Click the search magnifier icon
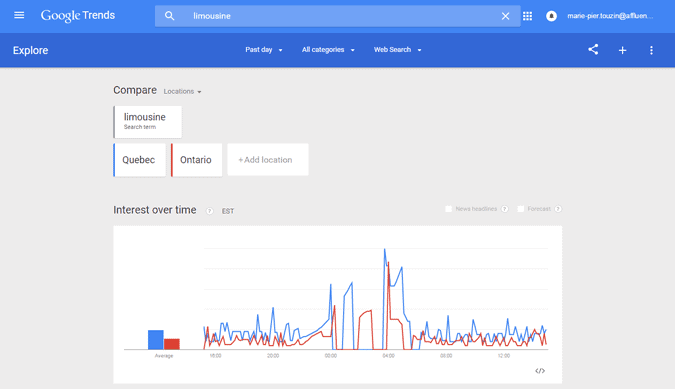Image resolution: width=675 pixels, height=389 pixels. point(170,16)
